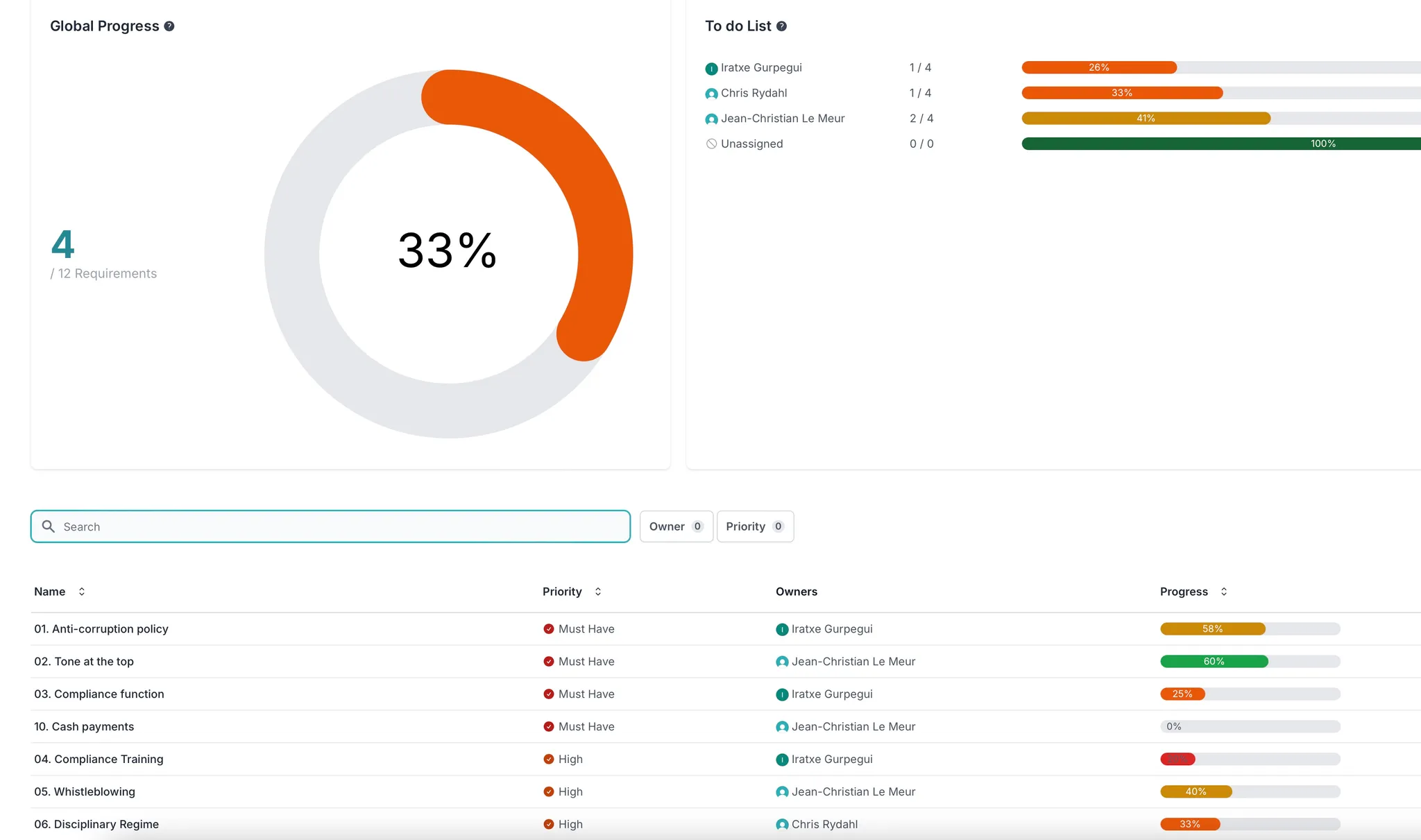Click Chris Rydahl avatar in To do List
Viewport: 1421px width, 840px height.
pyautogui.click(x=711, y=94)
